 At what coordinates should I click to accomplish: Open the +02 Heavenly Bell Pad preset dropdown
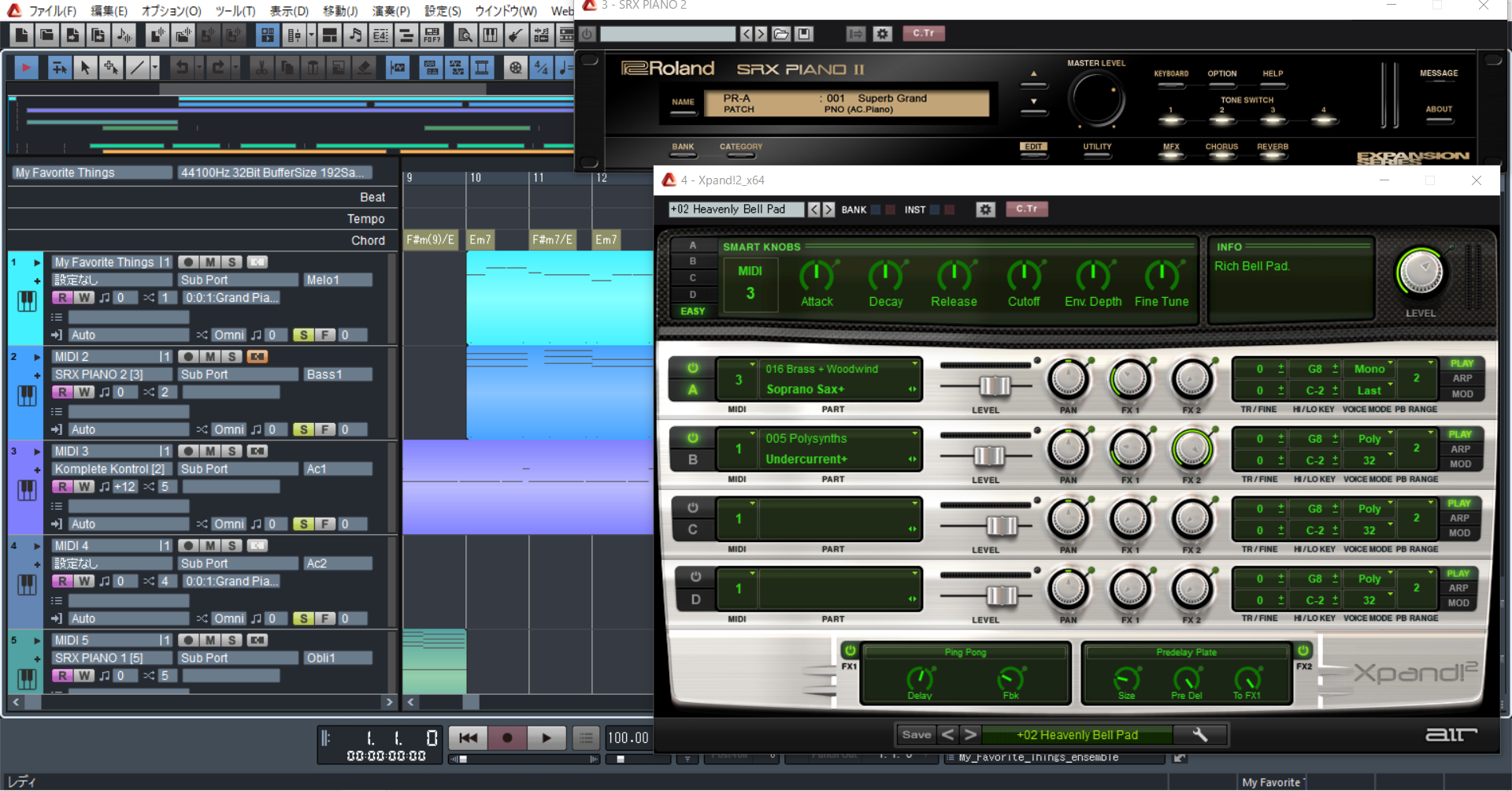point(736,210)
